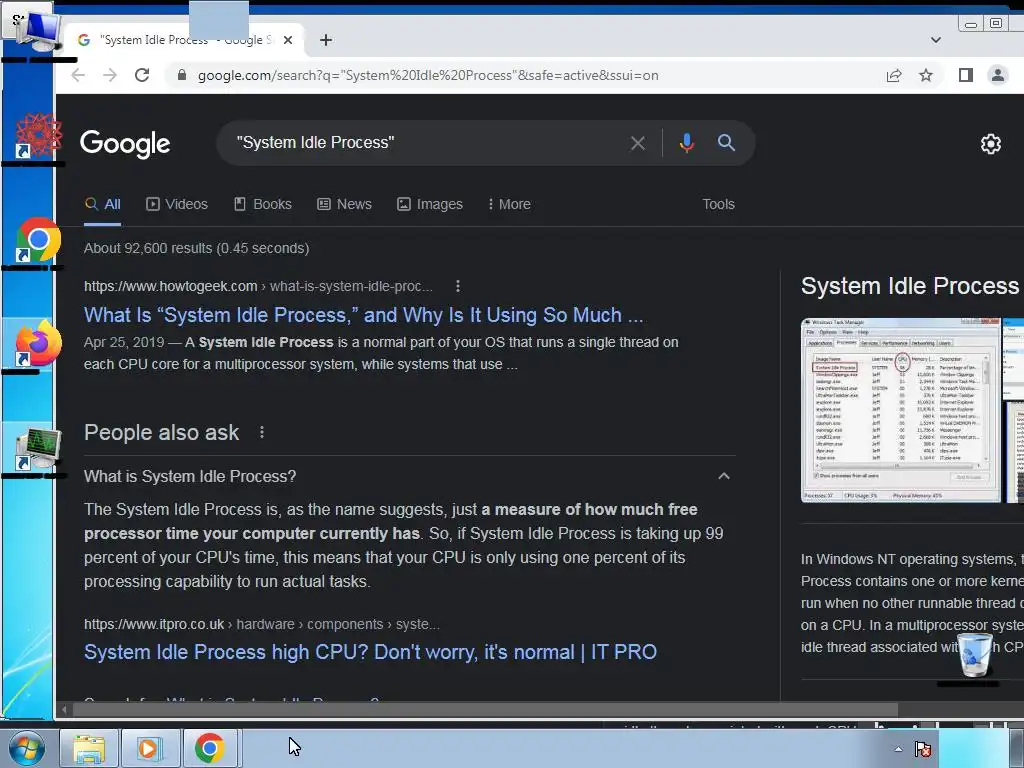Select the Firefox desktop shortcut

pyautogui.click(x=38, y=344)
